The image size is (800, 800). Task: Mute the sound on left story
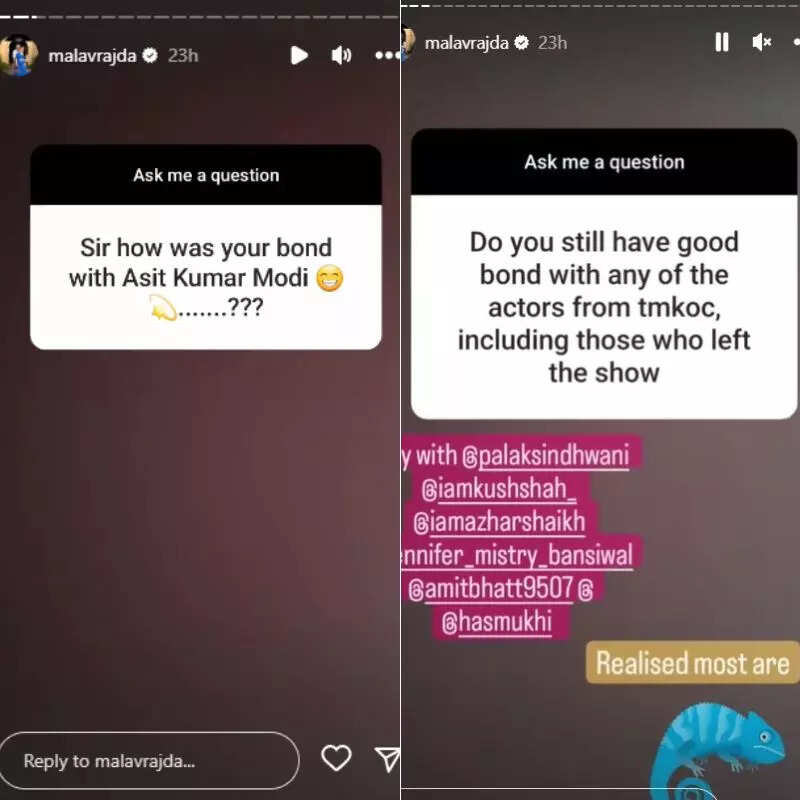341,55
